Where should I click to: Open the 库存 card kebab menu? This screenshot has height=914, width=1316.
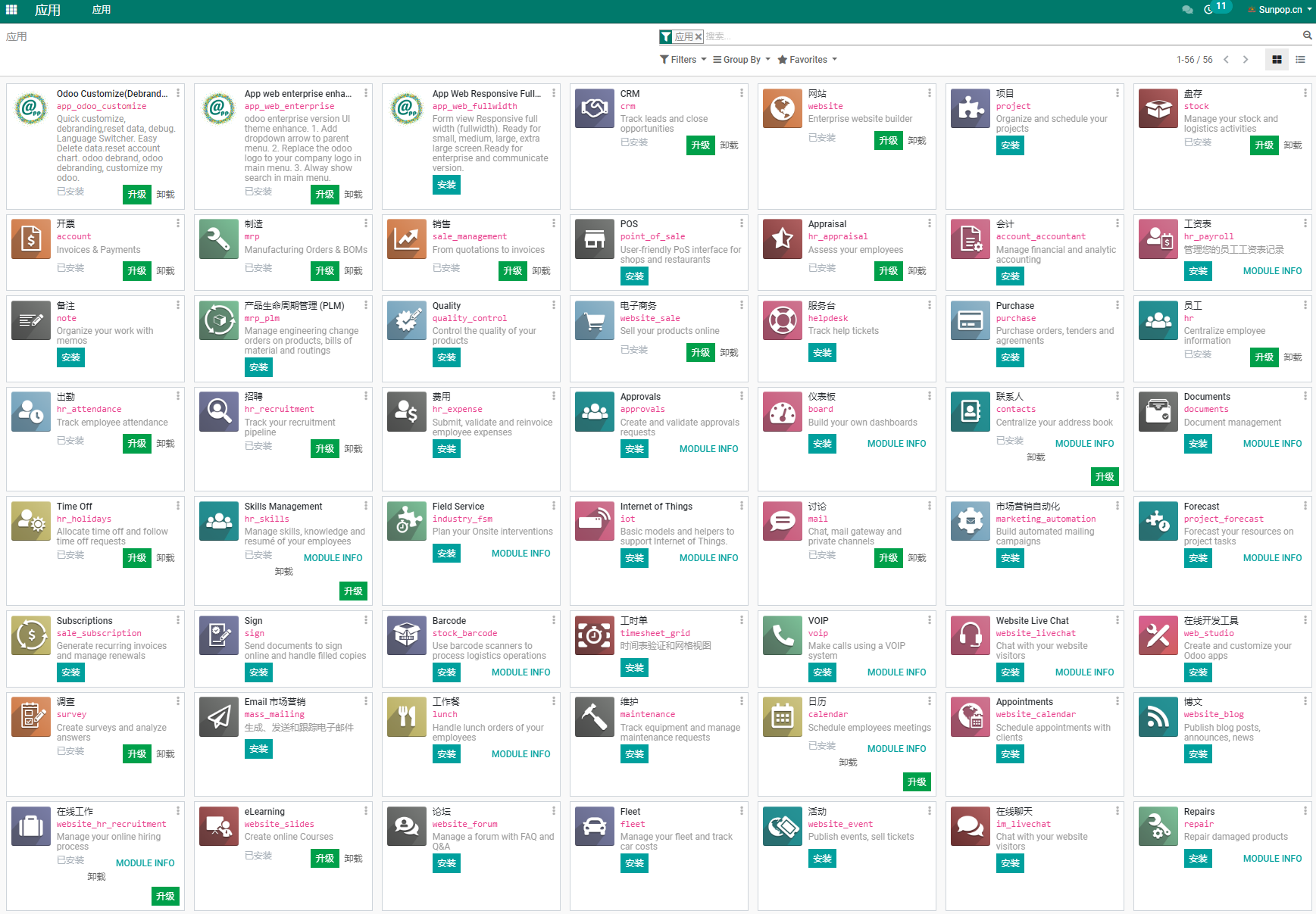point(1305,93)
